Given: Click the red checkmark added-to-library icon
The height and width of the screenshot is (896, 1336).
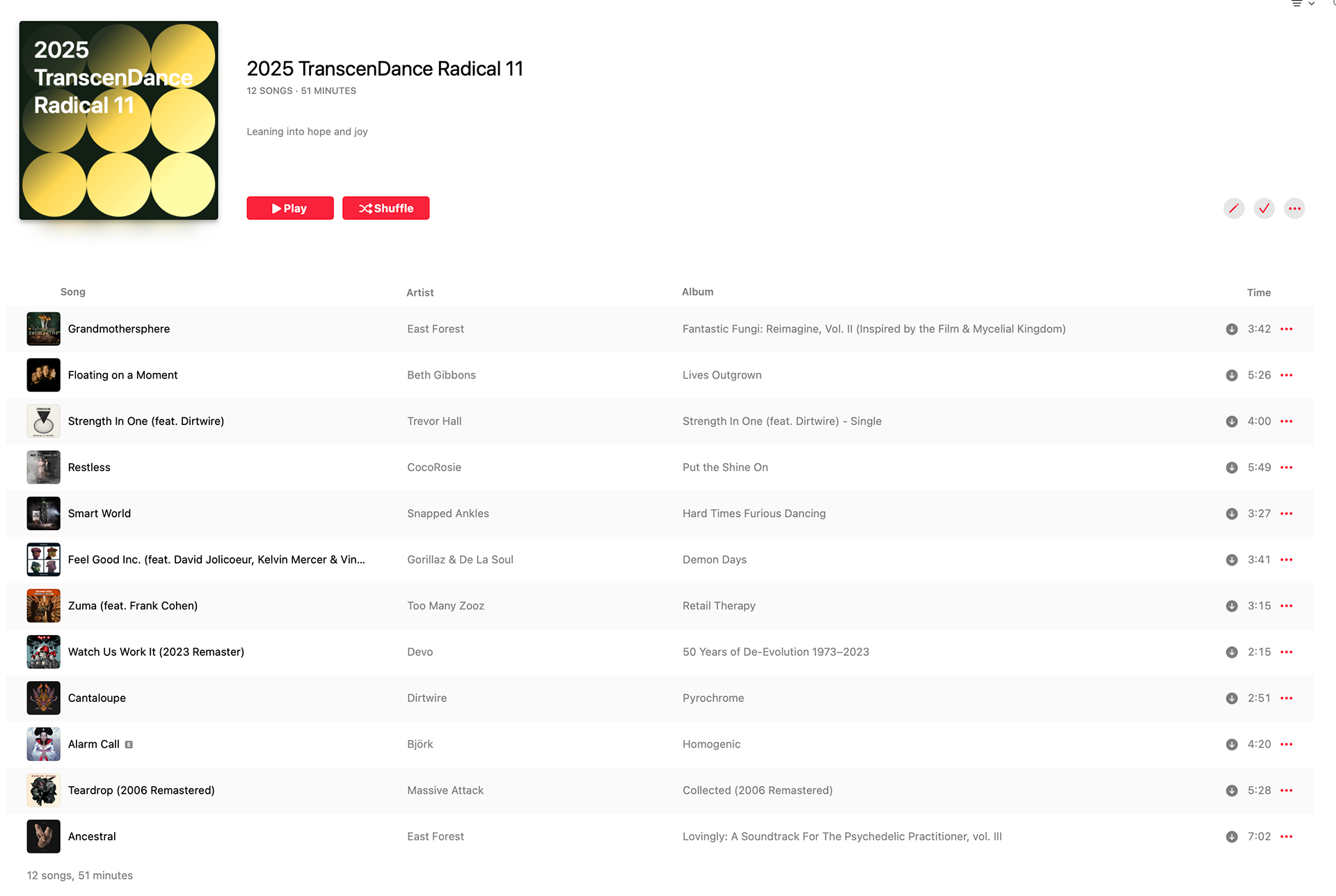Looking at the screenshot, I should [1264, 209].
